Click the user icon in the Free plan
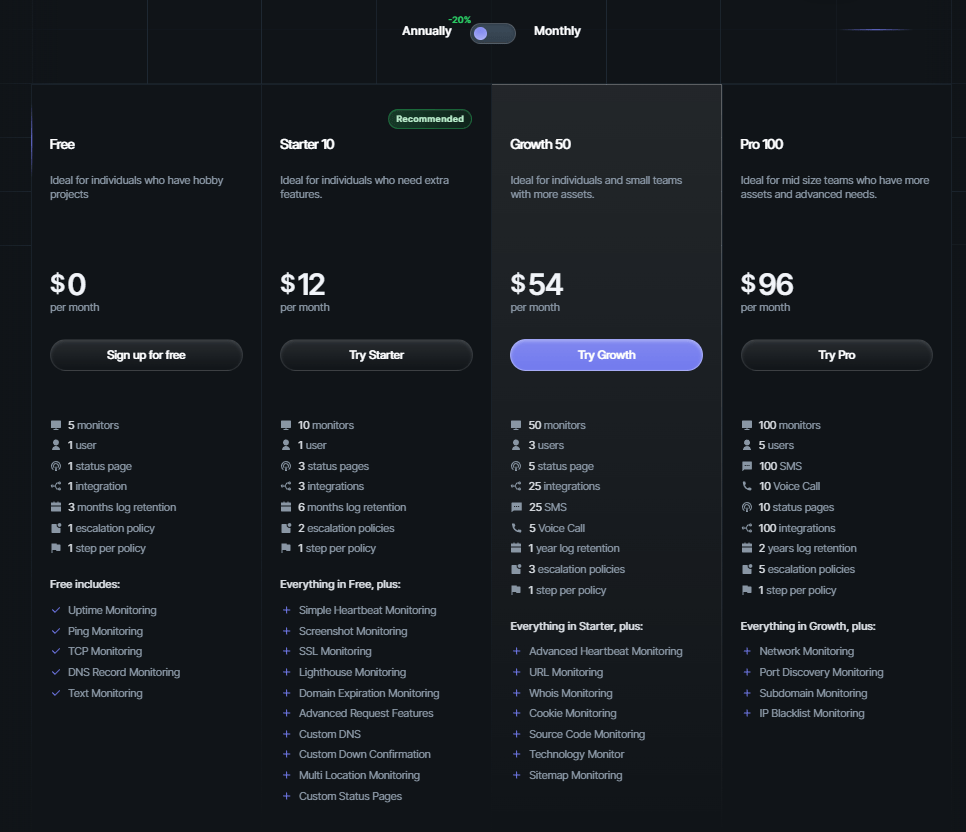The image size is (966, 832). [x=57, y=445]
